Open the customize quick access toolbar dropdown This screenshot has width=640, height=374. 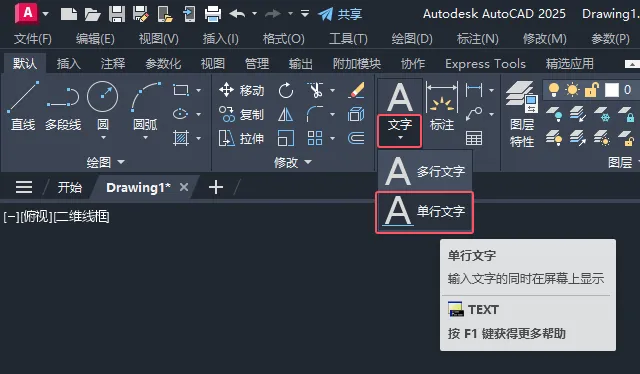coord(304,14)
